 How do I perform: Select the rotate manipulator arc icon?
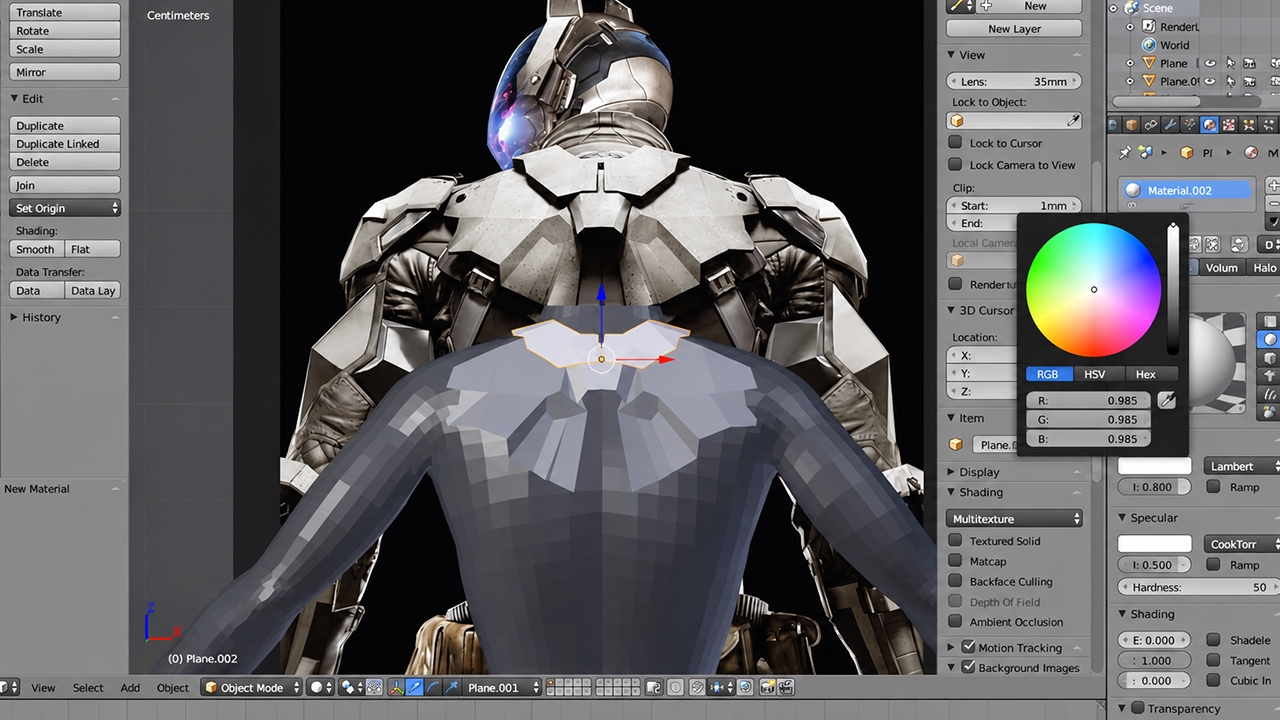[x=432, y=687]
